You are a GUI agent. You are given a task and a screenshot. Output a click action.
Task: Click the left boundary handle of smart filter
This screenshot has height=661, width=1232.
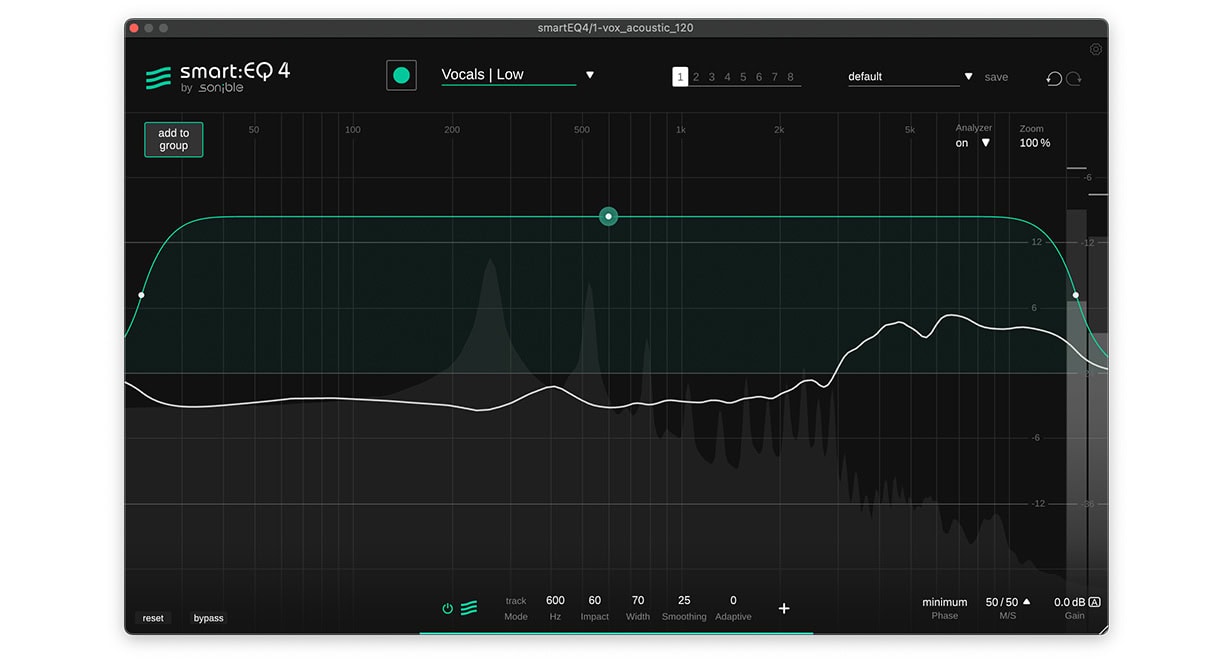pos(141,295)
